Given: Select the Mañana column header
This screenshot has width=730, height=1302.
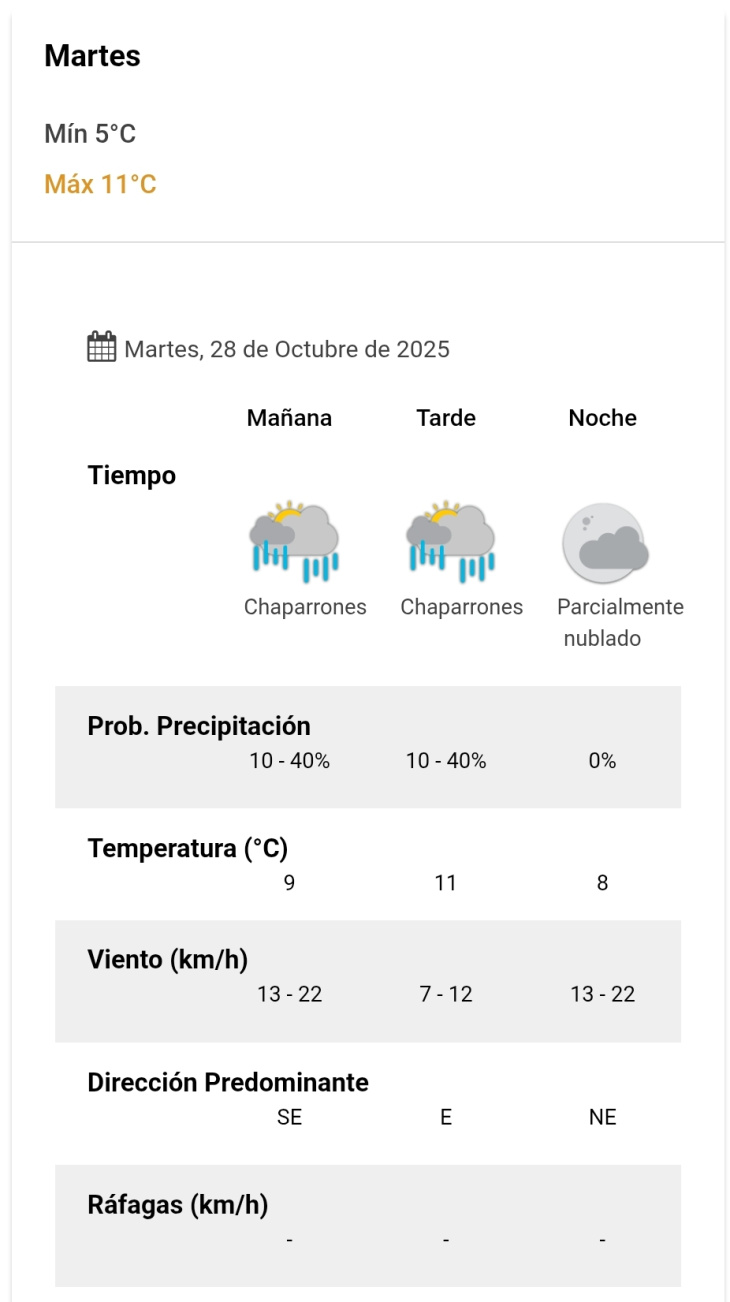Looking at the screenshot, I should pos(289,418).
